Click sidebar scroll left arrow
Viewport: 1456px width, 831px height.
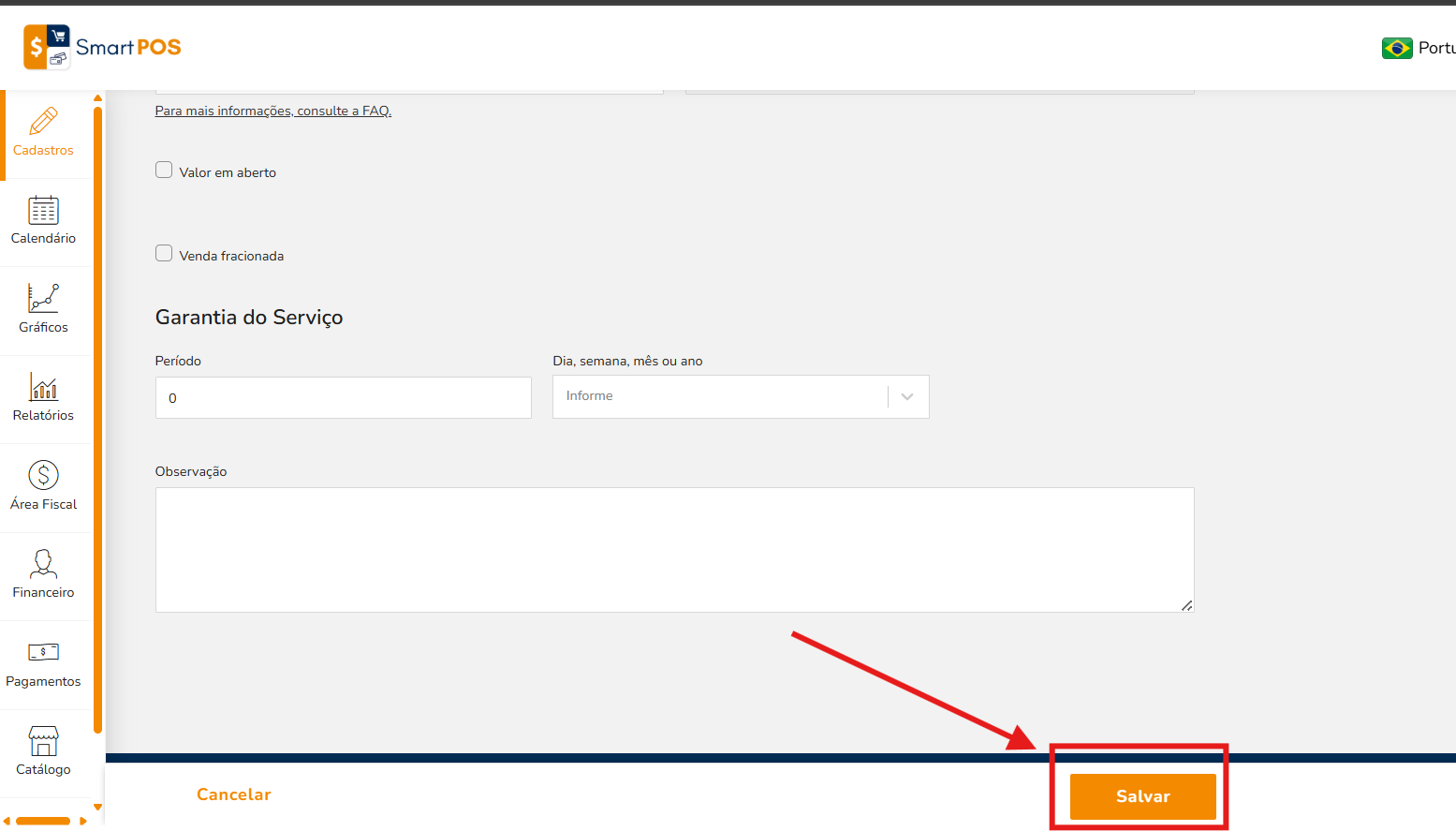click(x=7, y=822)
